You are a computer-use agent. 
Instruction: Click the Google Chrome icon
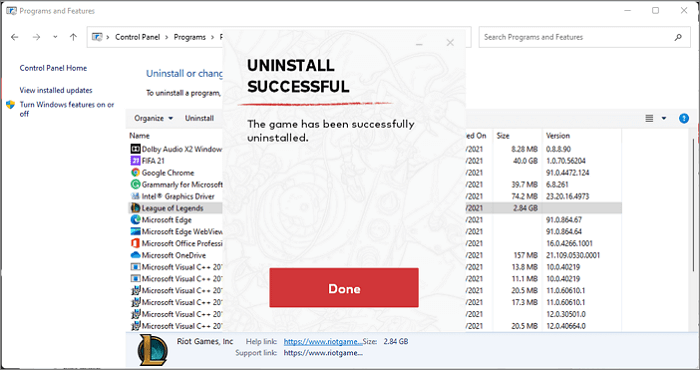point(135,172)
